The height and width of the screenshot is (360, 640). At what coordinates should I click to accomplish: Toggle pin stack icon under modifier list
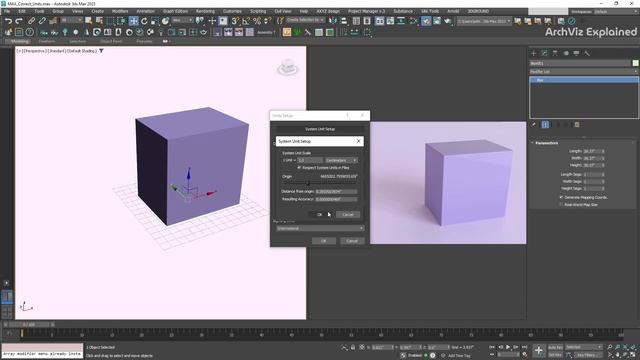[534, 124]
